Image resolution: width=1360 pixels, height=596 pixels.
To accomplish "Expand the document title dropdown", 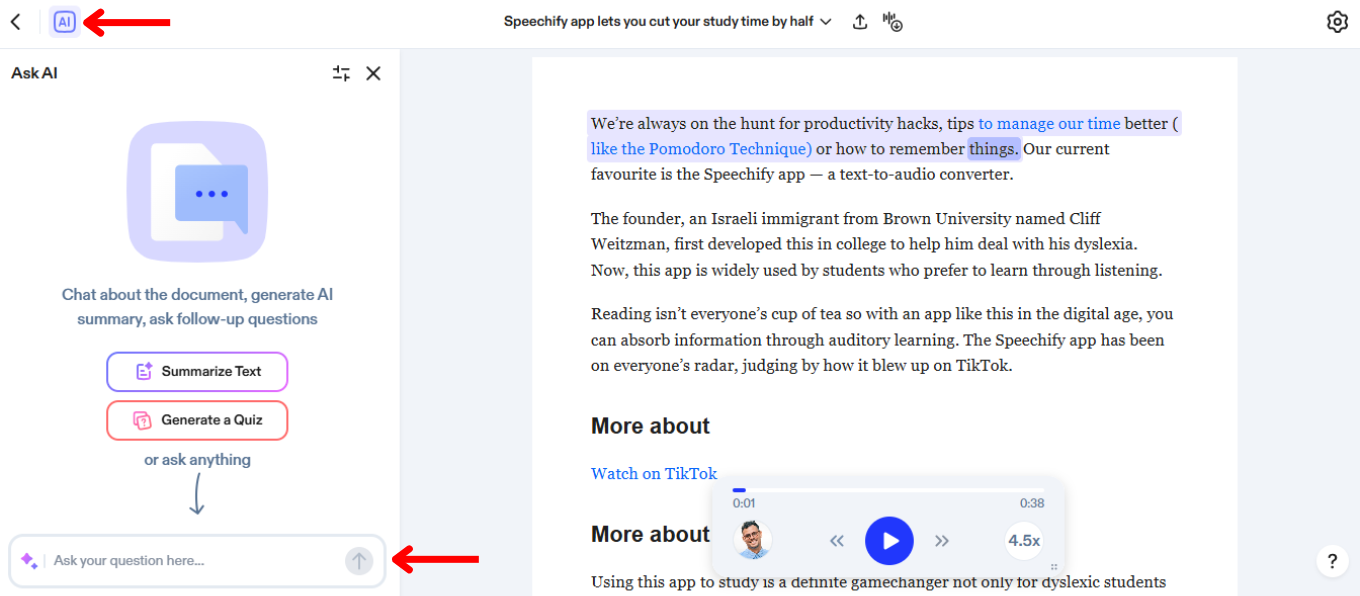I will pos(827,21).
